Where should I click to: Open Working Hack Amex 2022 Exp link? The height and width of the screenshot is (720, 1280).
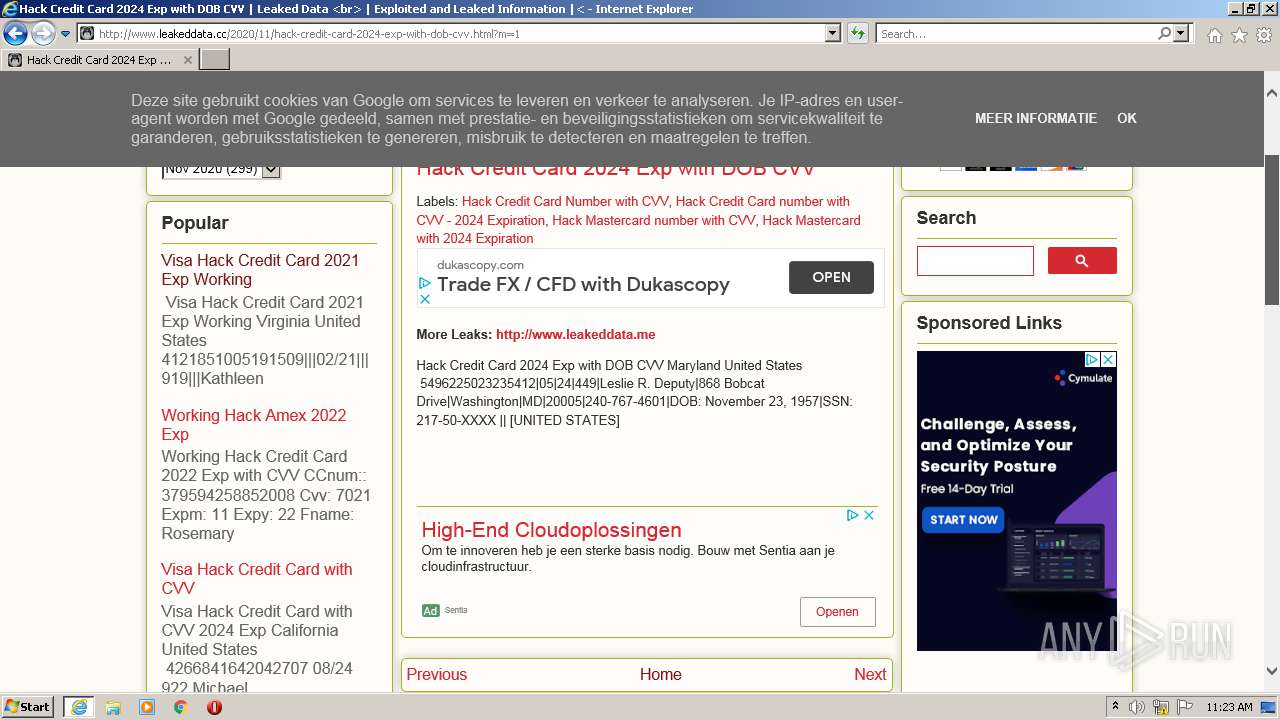pos(254,425)
